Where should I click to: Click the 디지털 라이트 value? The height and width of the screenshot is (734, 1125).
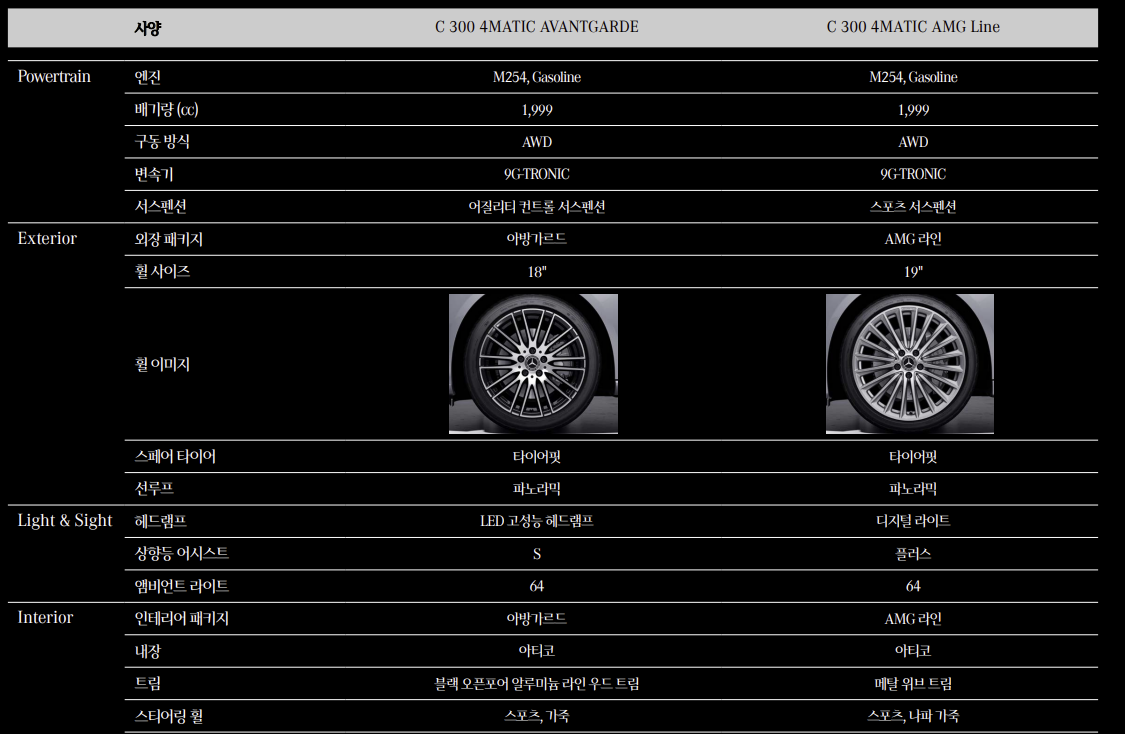[x=913, y=521]
